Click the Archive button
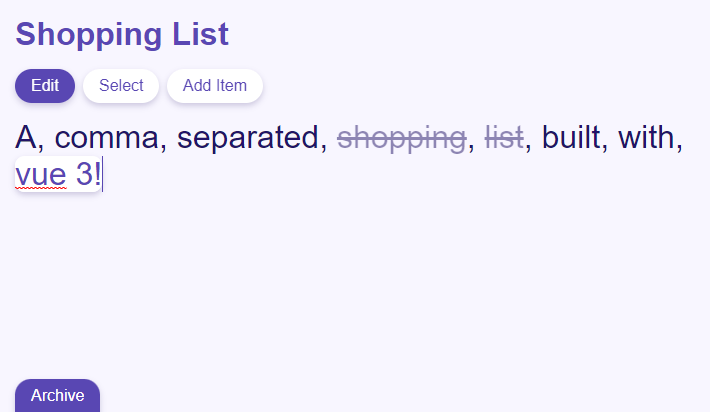Image resolution: width=710 pixels, height=412 pixels. point(57,395)
